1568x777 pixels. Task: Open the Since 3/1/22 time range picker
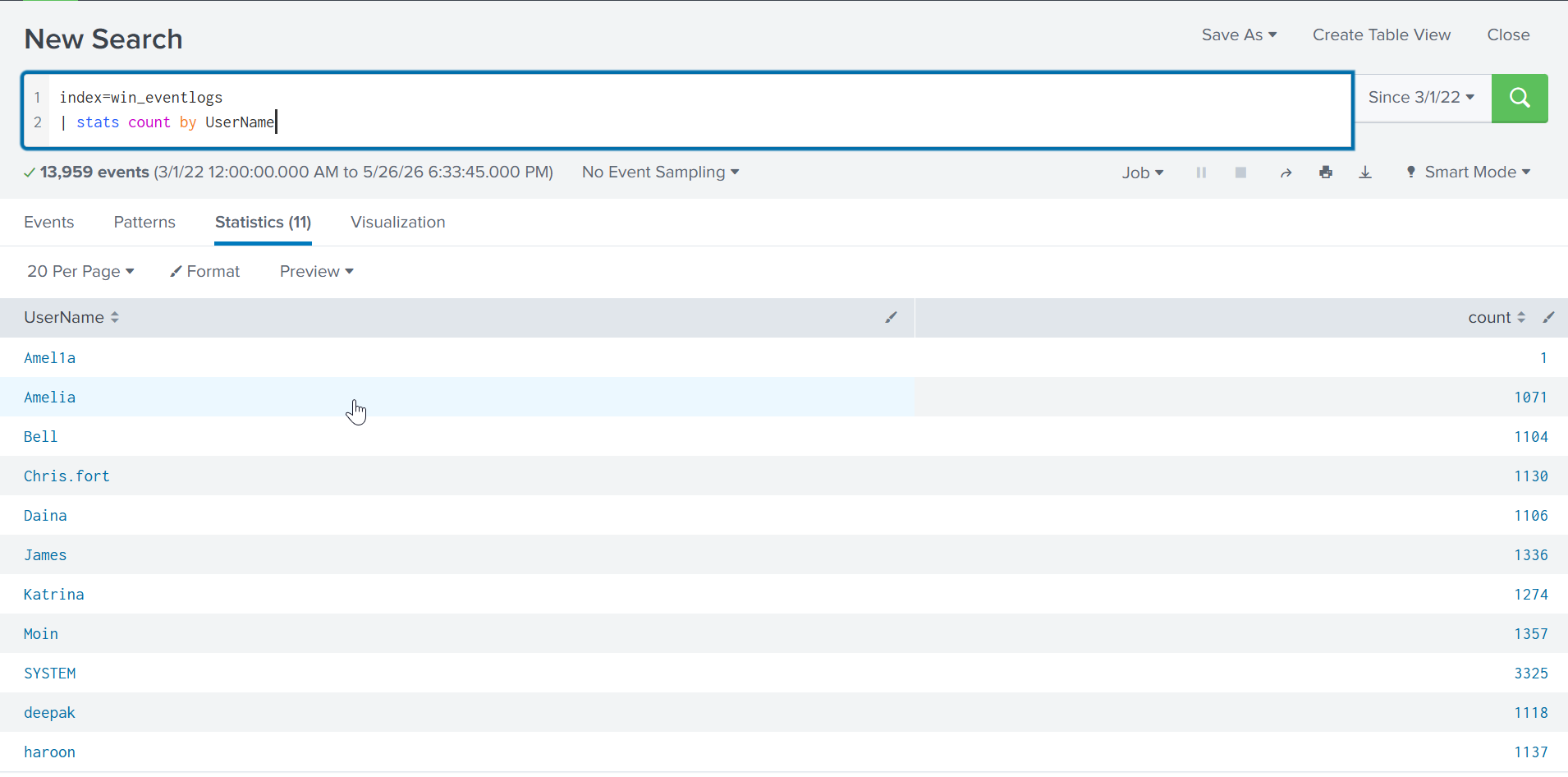pyautogui.click(x=1422, y=98)
